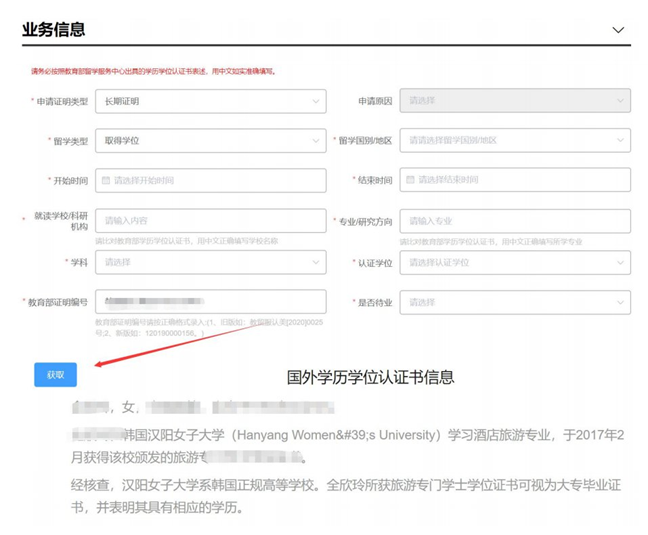Screen dimensions: 648x535
Task: Open the disabled 申请原因 dropdown
Action: (515, 100)
